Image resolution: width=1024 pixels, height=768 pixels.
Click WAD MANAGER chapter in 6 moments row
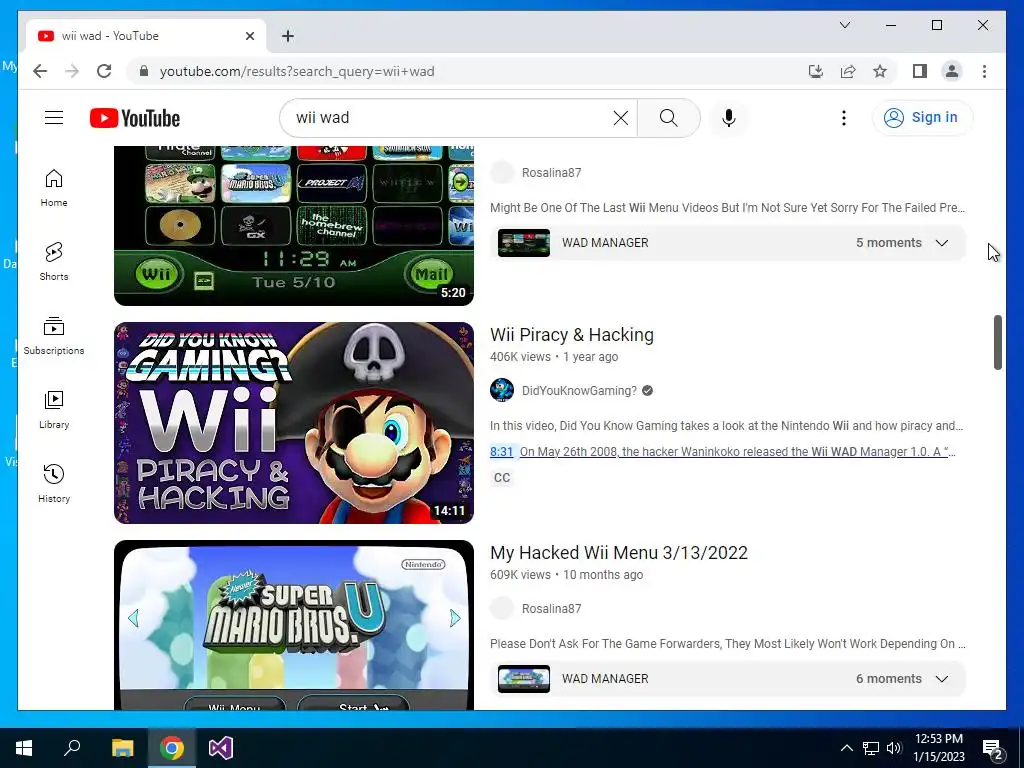605,679
